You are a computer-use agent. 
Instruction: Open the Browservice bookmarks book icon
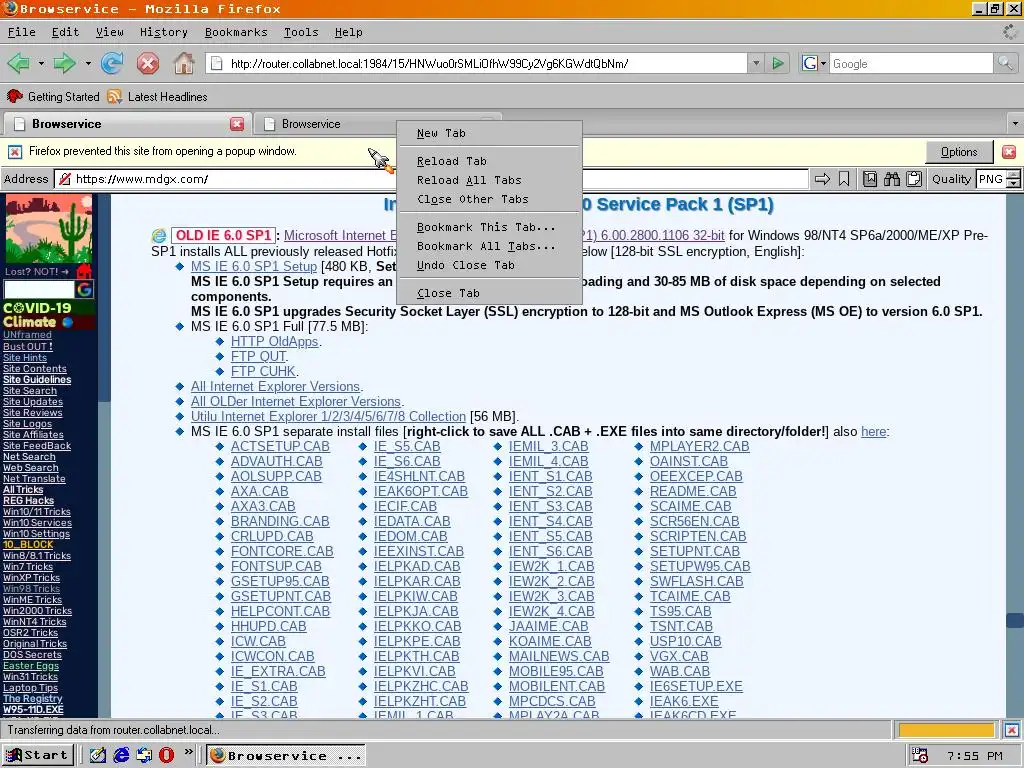[x=870, y=179]
